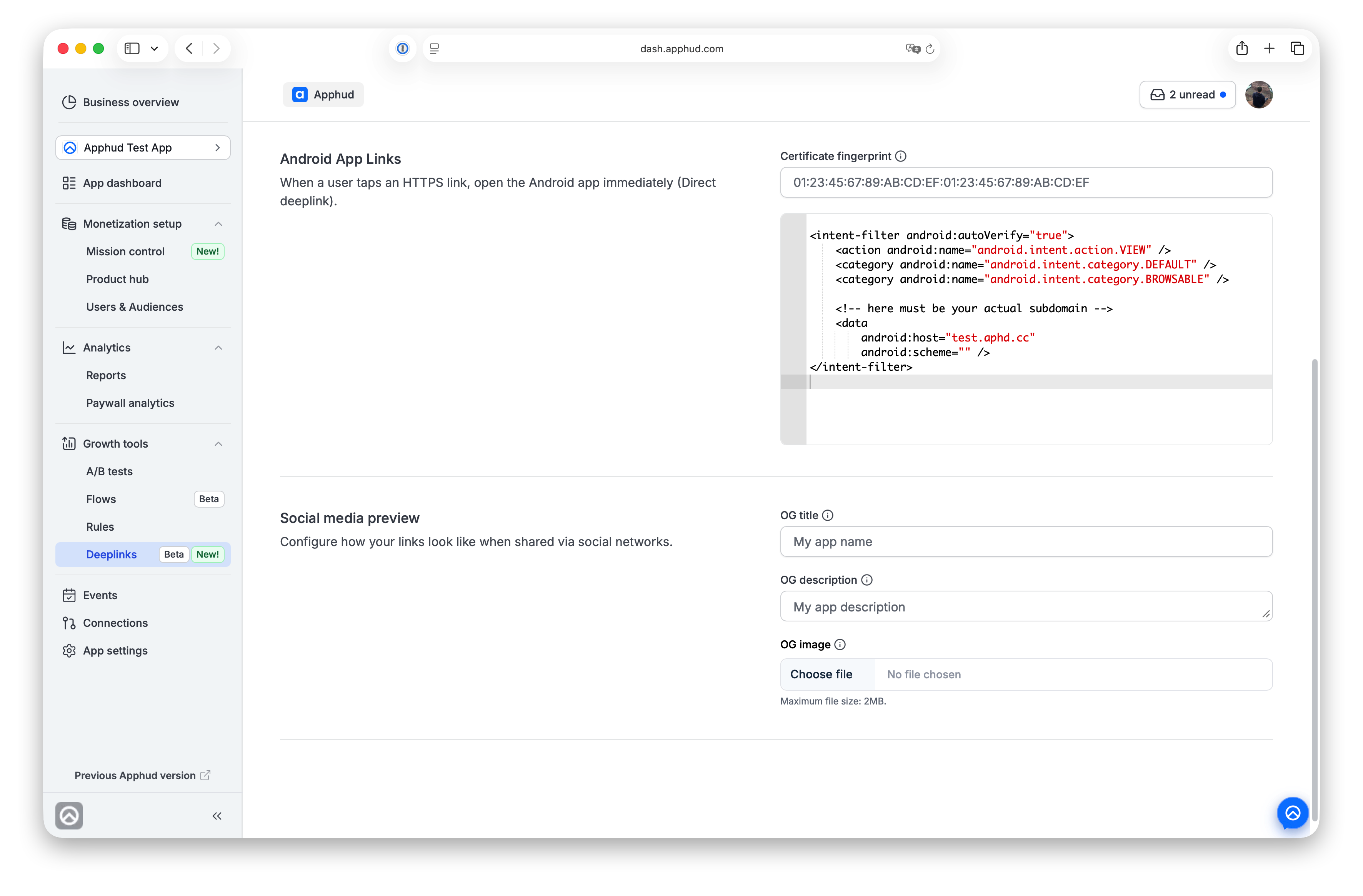Open App dashboard
1363x896 pixels.
click(122, 183)
